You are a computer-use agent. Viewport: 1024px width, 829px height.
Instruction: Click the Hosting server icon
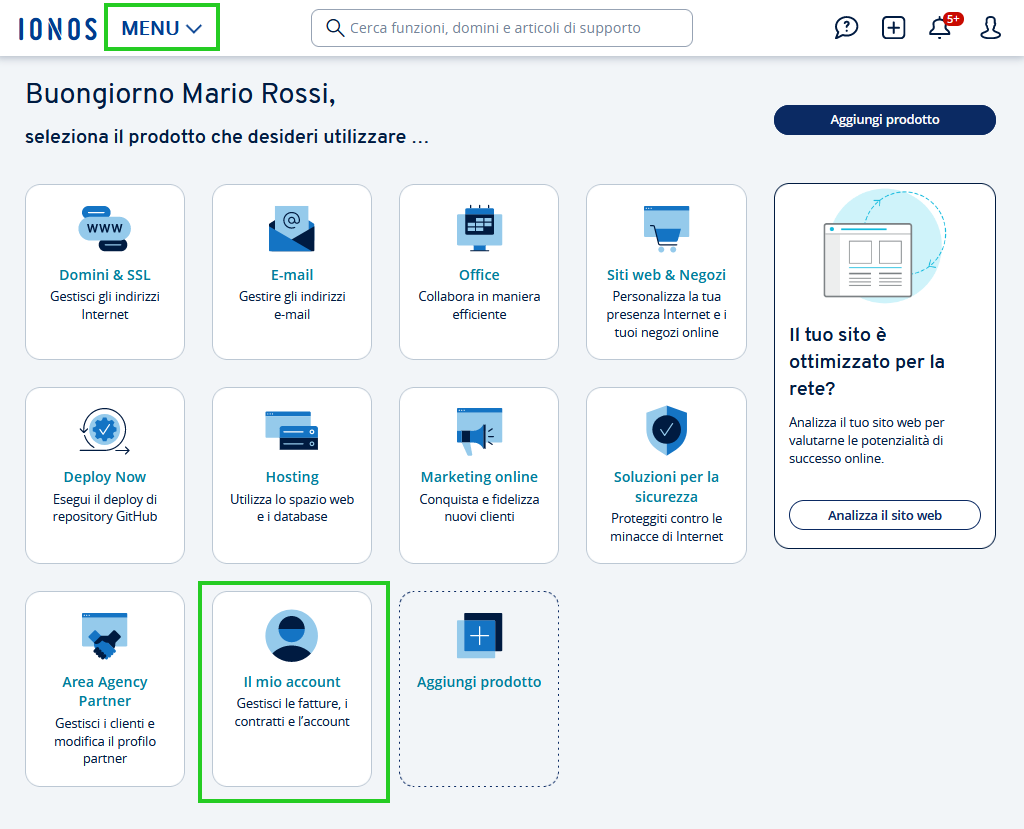point(292,431)
